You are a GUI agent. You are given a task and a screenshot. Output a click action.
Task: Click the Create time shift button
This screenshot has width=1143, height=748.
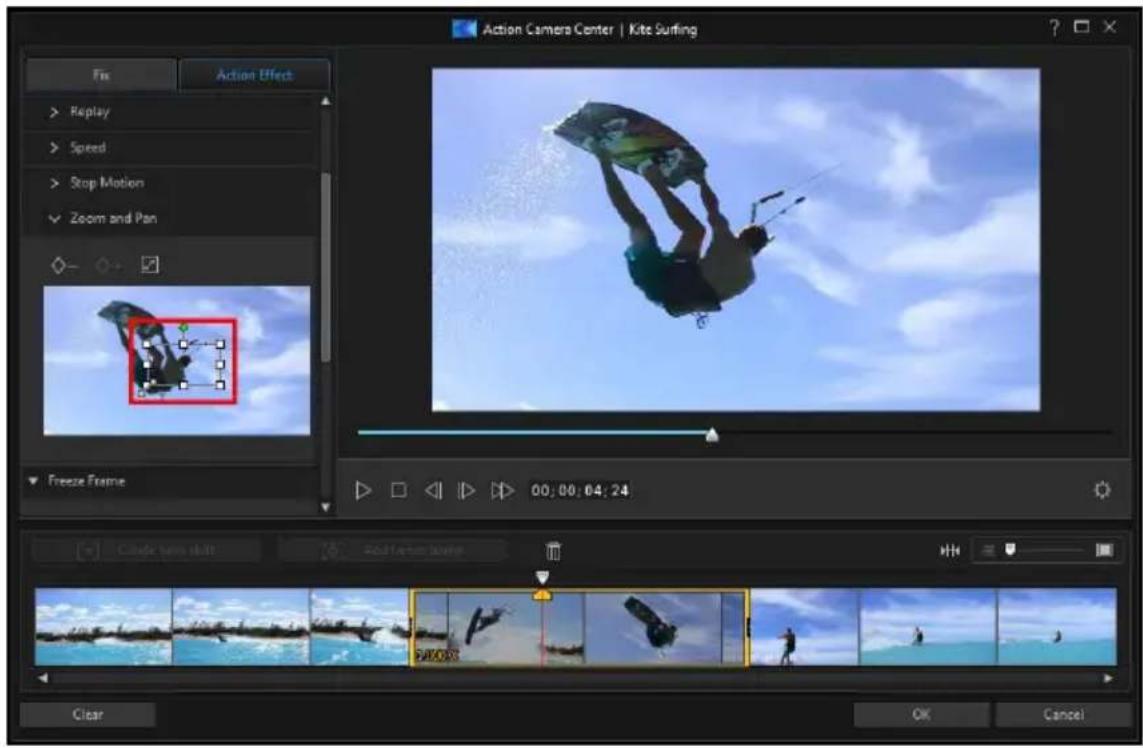[x=147, y=550]
